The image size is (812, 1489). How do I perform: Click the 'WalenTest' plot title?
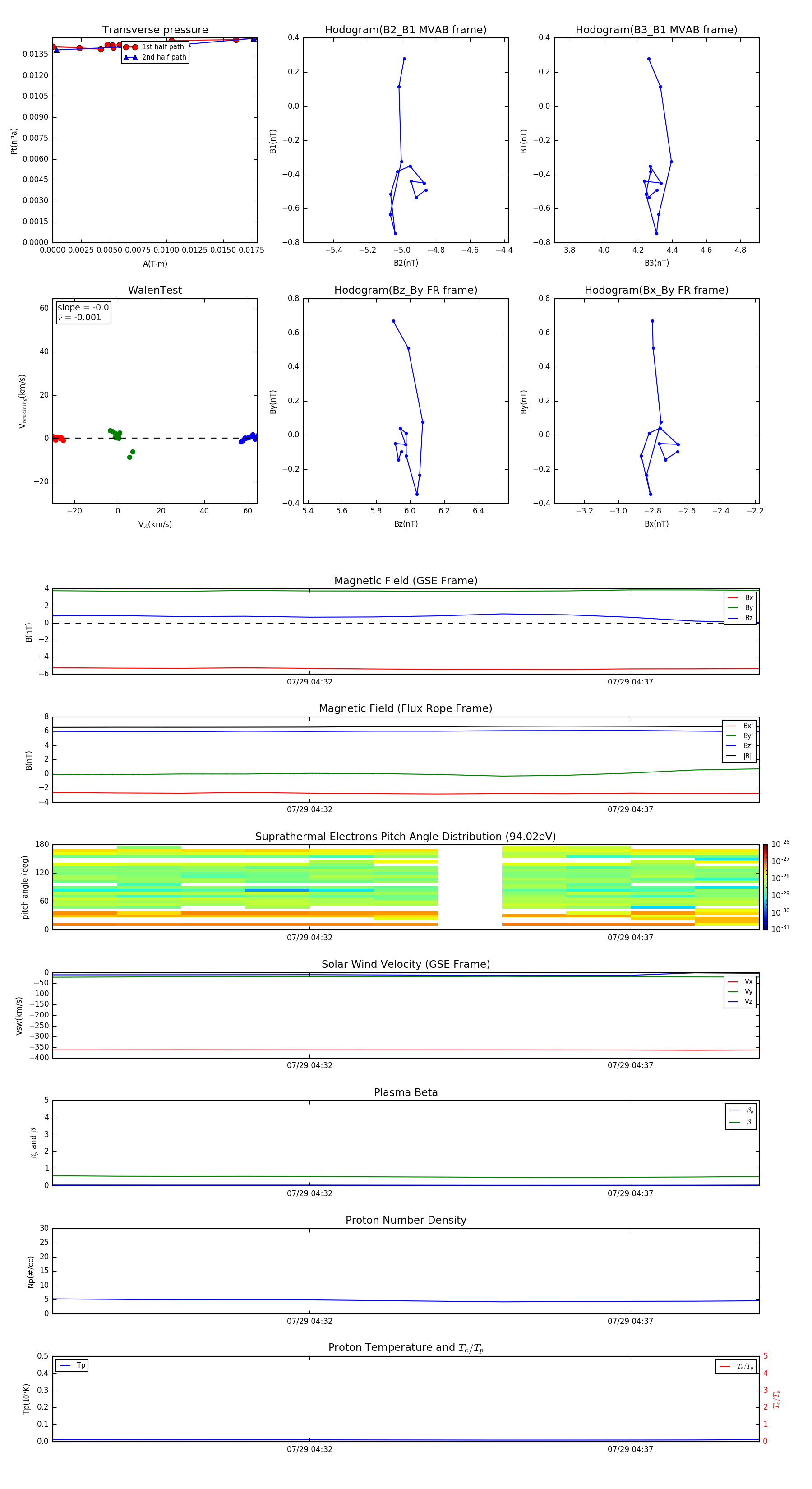[155, 290]
